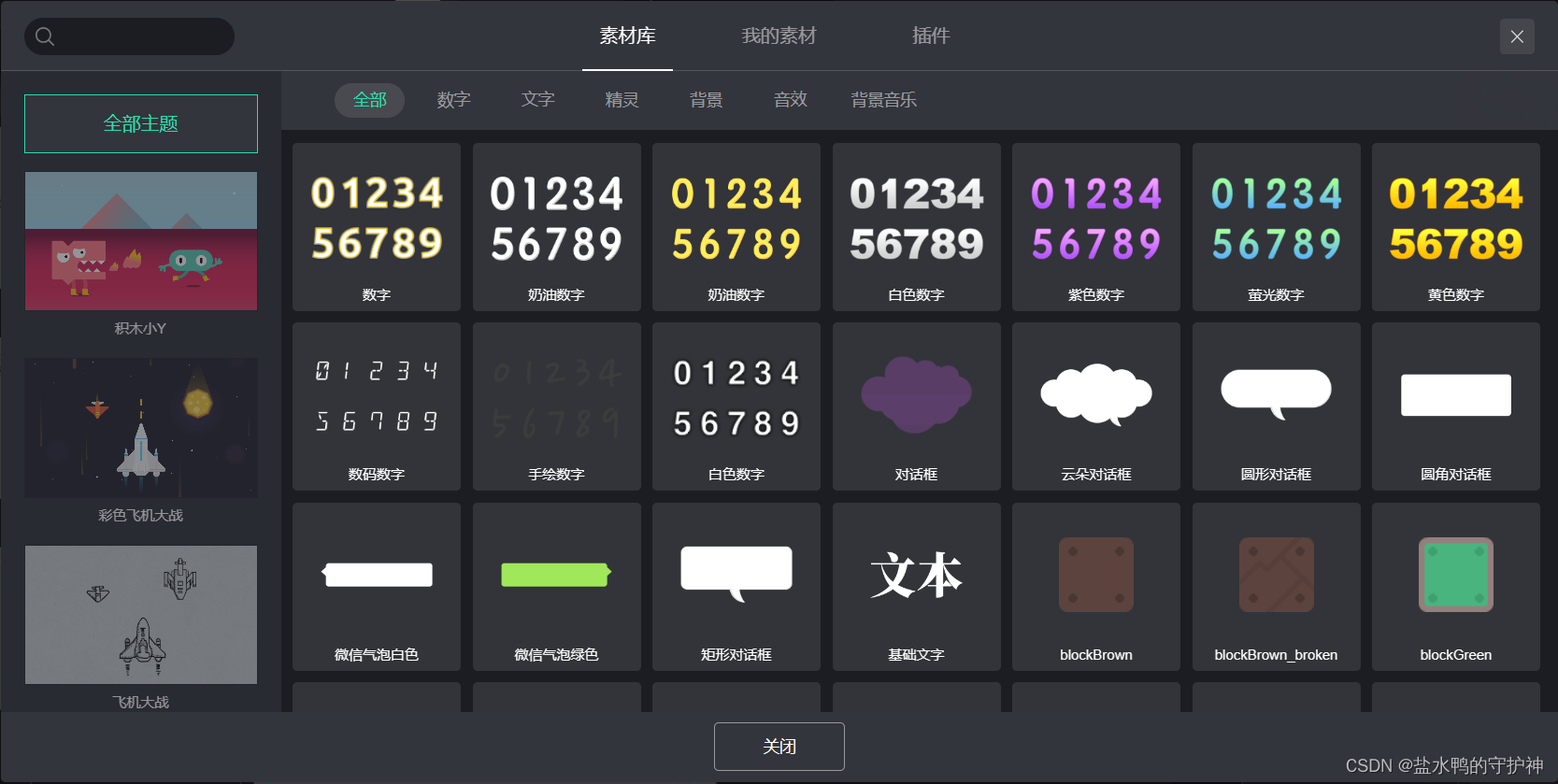Screen dimensions: 1558x784
Task: Filter assets by 数字 category
Action: click(453, 100)
